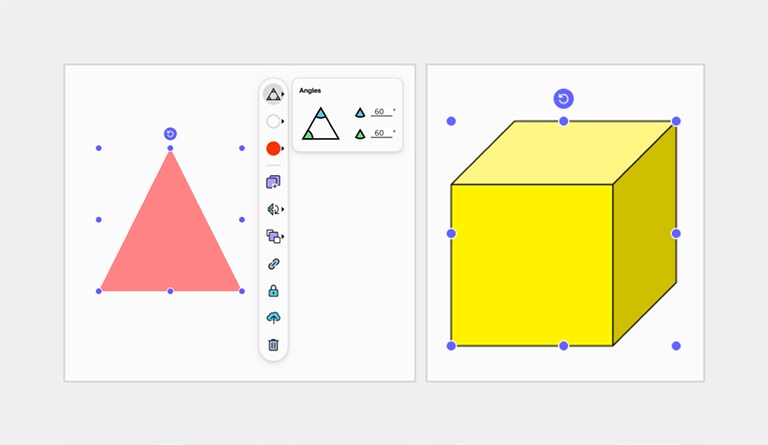Select the yellow cube front face
Screen dimensions: 768x445
[x=531, y=264]
